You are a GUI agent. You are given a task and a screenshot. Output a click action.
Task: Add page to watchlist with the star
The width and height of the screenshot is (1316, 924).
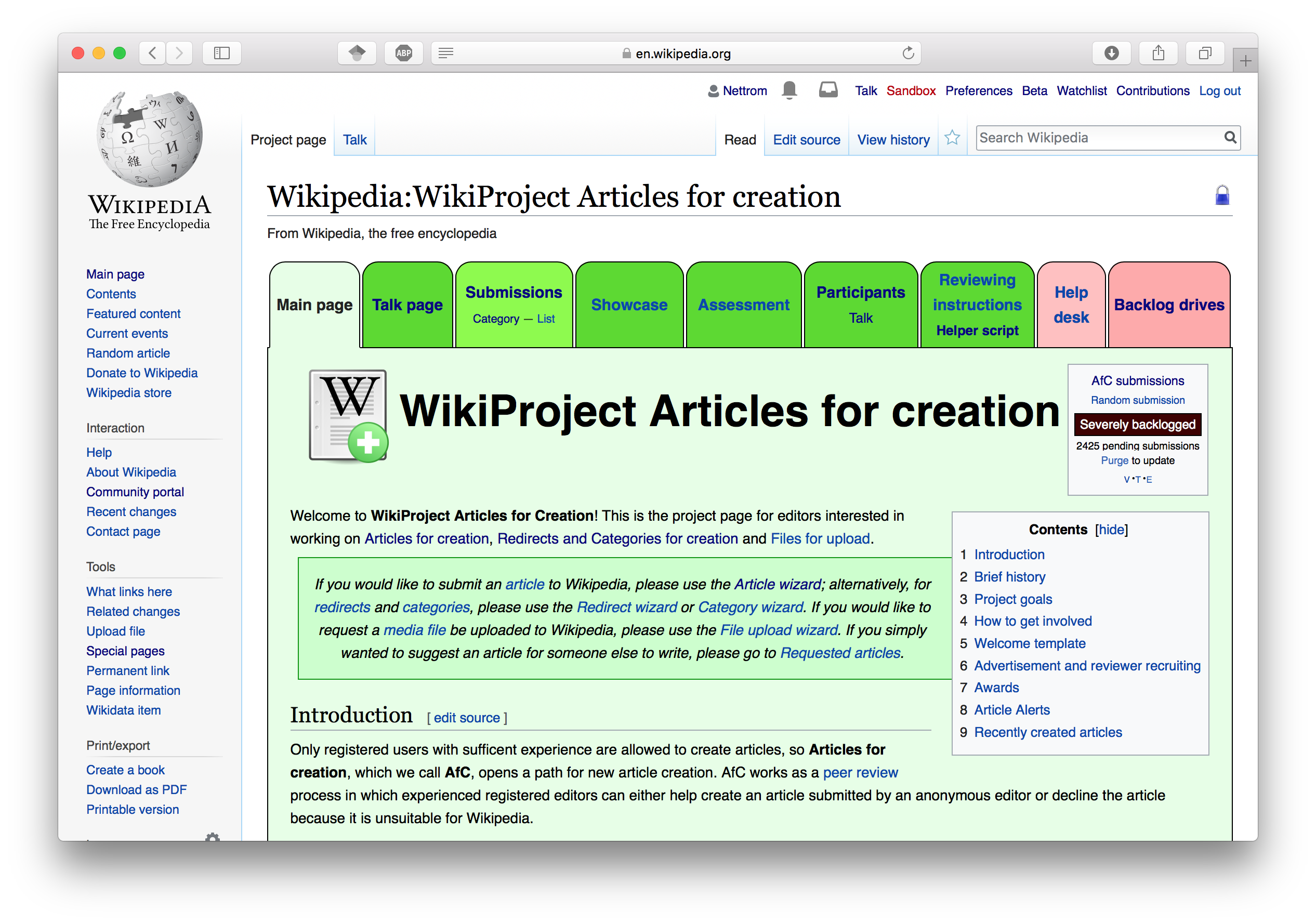(952, 138)
